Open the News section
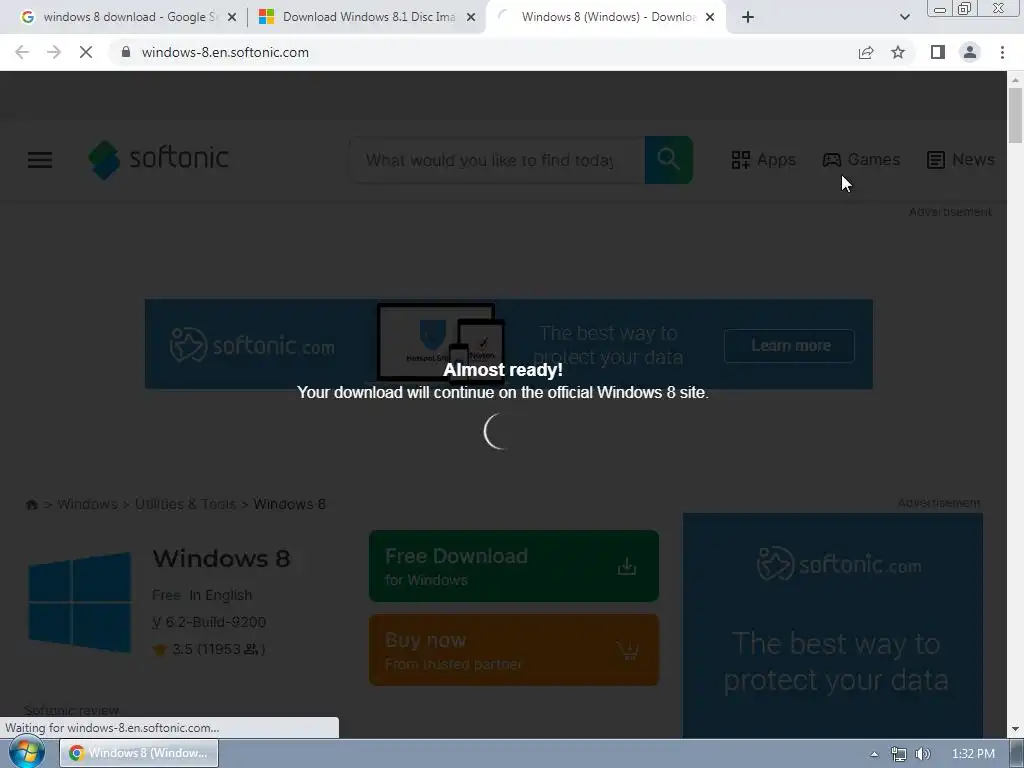Image resolution: width=1024 pixels, height=768 pixels. 961,160
